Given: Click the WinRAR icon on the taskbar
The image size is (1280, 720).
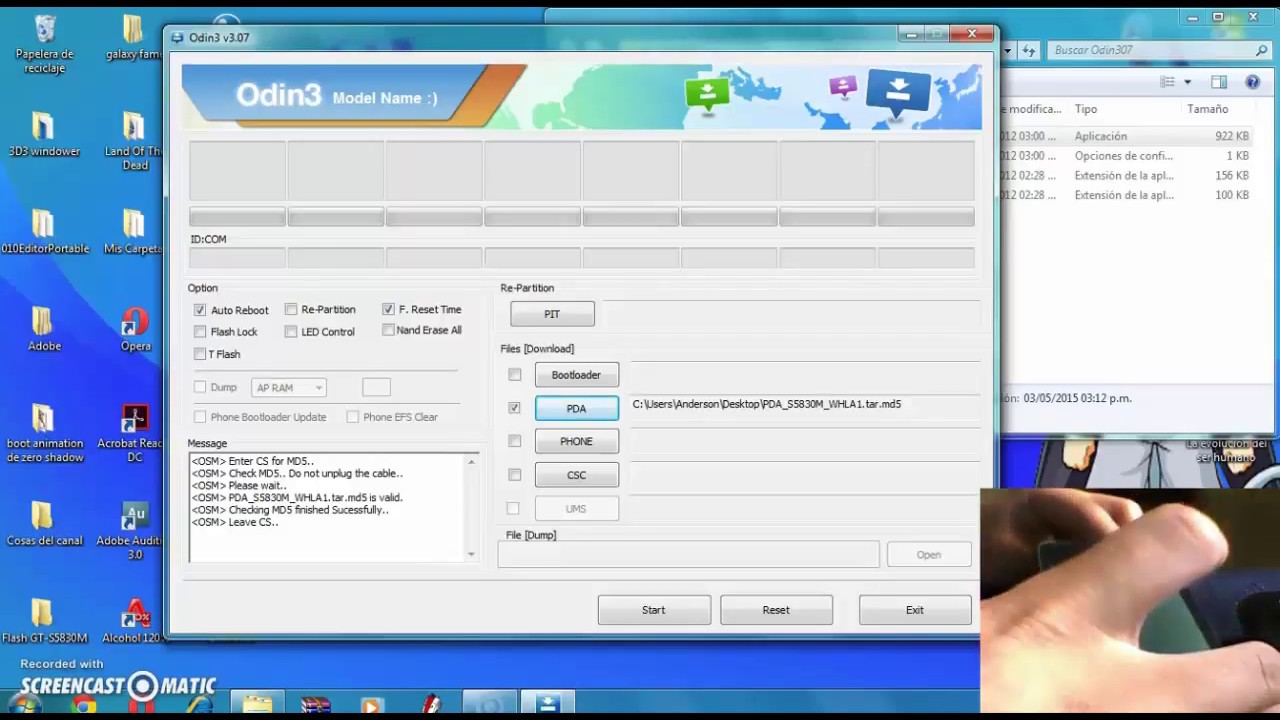Looking at the screenshot, I should point(315,705).
